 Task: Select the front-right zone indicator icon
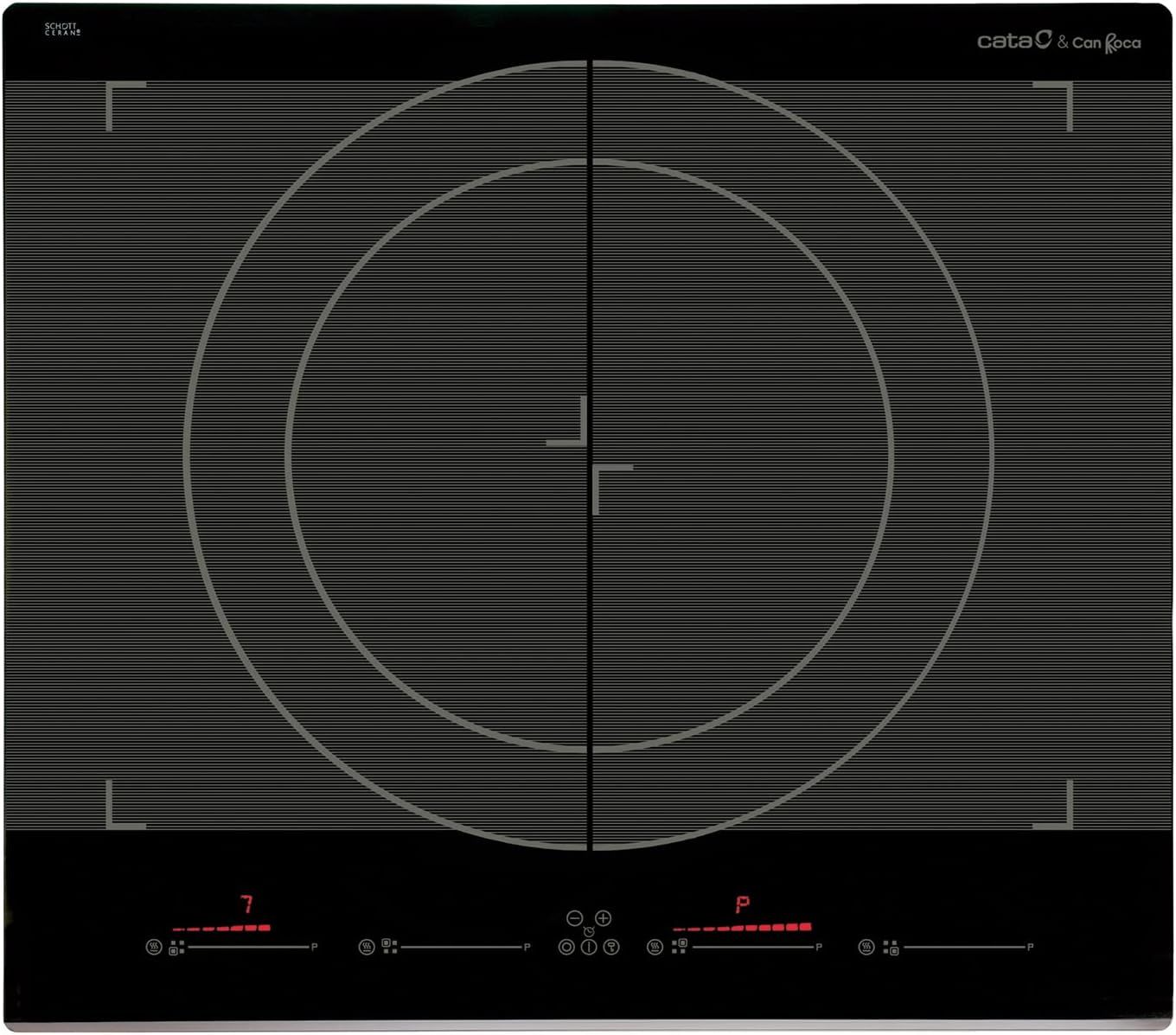891,948
